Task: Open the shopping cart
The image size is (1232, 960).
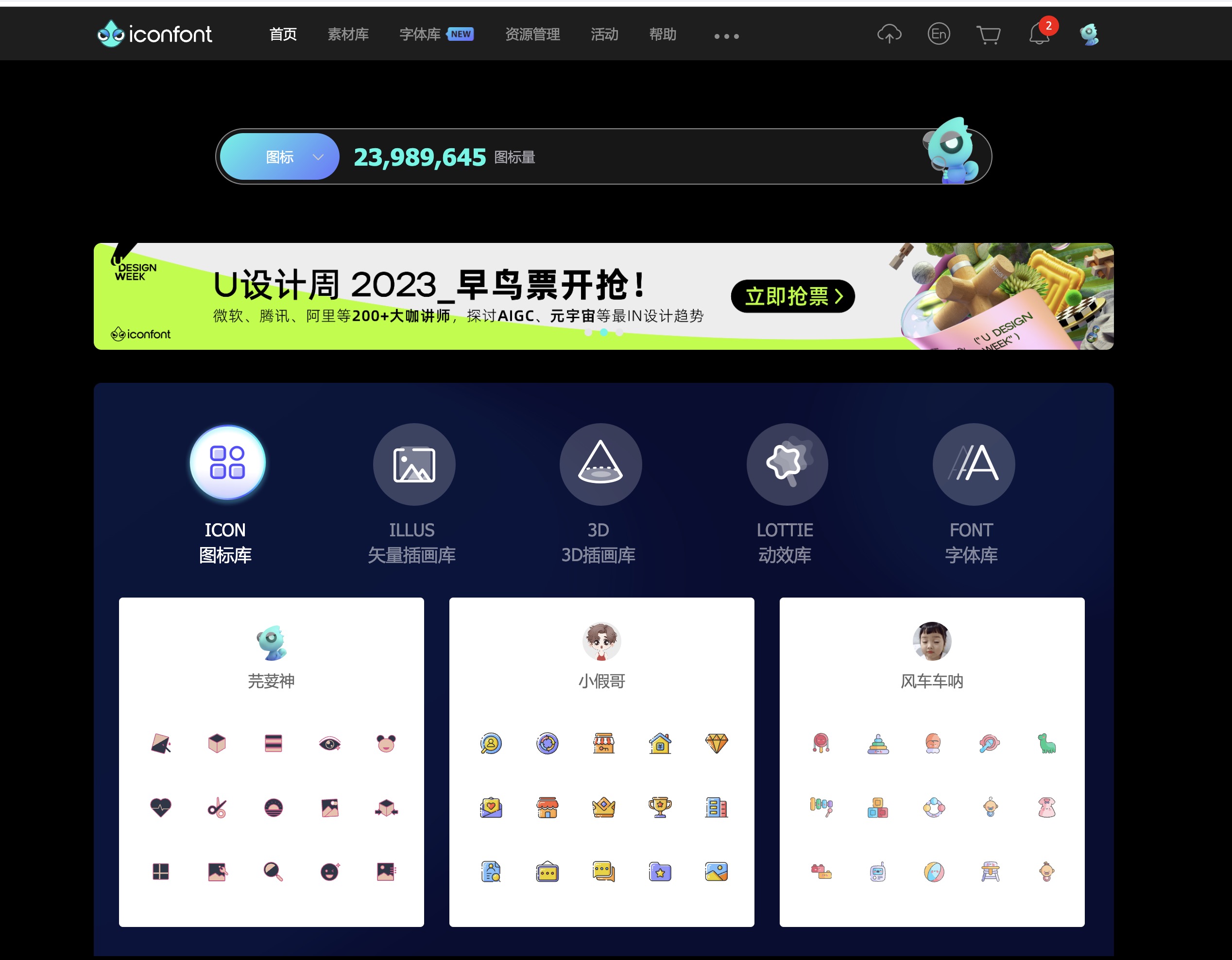Action: tap(988, 35)
